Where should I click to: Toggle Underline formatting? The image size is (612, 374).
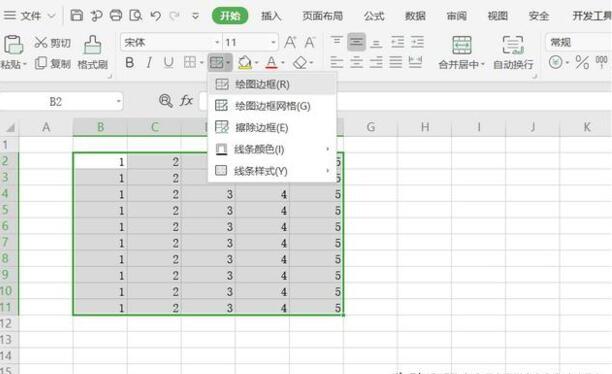pyautogui.click(x=168, y=62)
